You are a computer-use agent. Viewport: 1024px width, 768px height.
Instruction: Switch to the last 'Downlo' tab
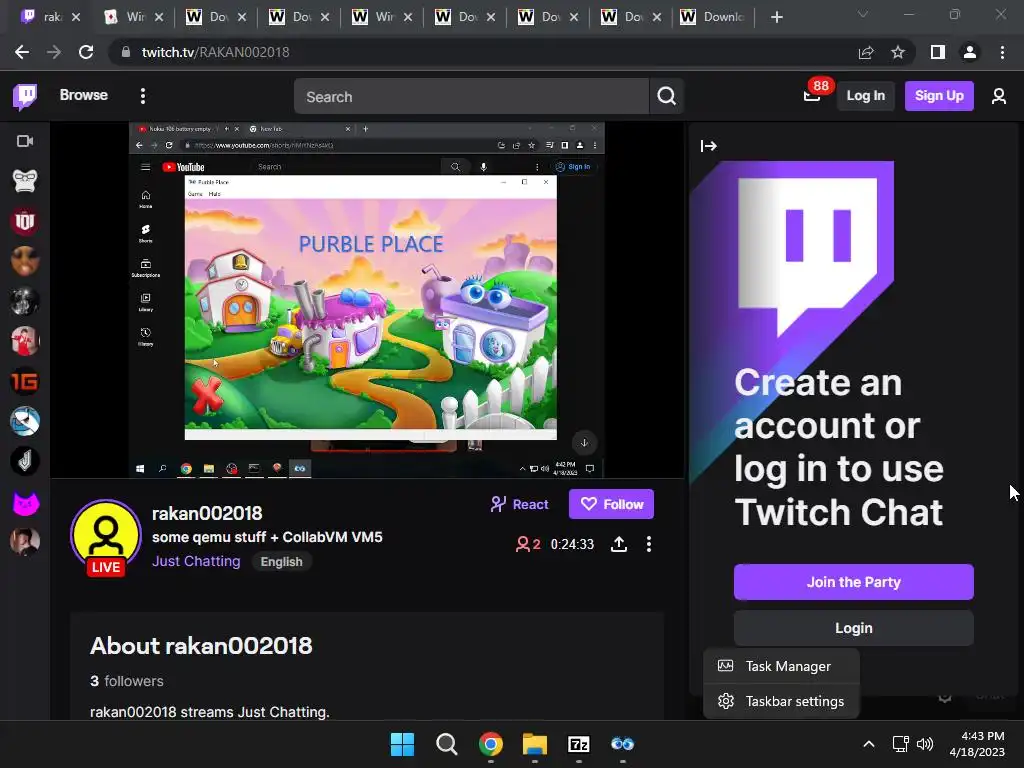pyautogui.click(x=715, y=17)
